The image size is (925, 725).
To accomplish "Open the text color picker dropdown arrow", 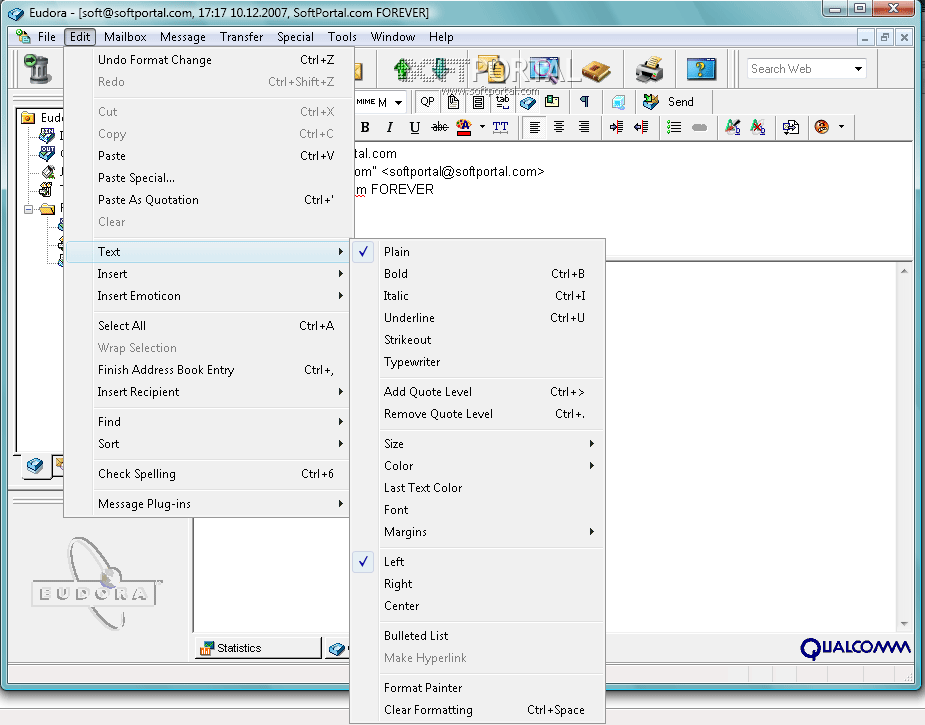I will [482, 127].
